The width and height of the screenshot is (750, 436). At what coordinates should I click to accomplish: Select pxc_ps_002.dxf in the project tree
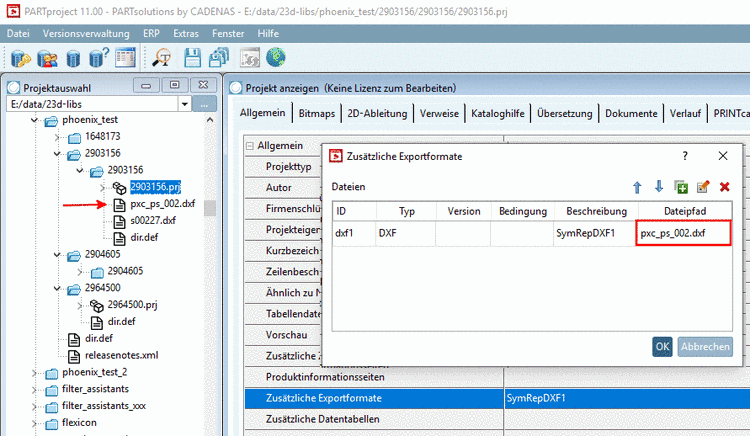[x=163, y=204]
